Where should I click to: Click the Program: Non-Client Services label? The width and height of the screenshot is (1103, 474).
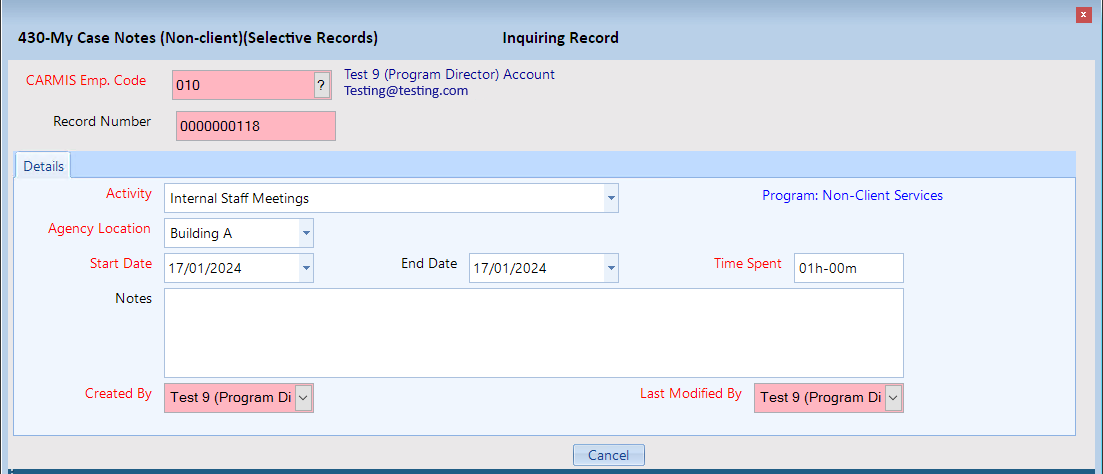[x=852, y=196]
